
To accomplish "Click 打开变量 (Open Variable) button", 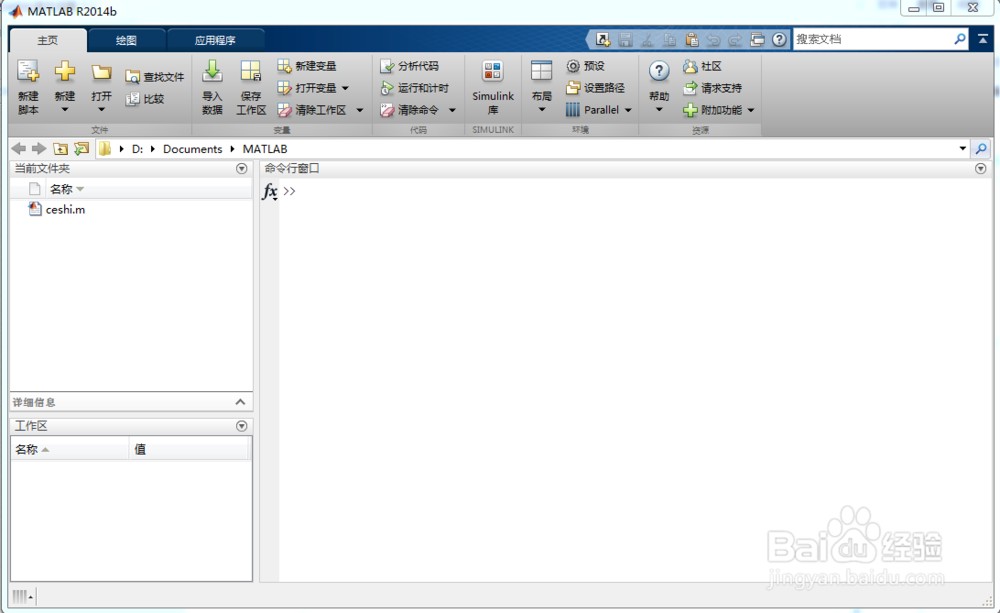I will 307,88.
